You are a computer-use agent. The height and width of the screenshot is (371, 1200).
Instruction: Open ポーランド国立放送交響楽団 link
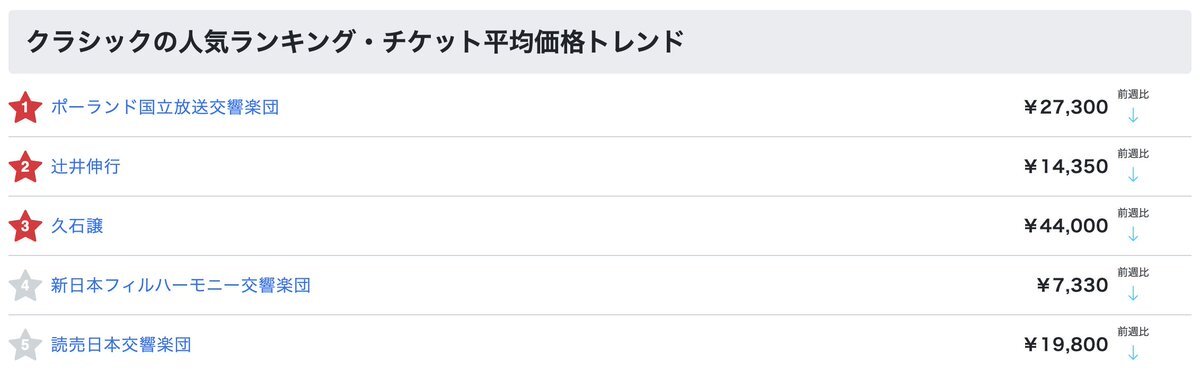165,107
